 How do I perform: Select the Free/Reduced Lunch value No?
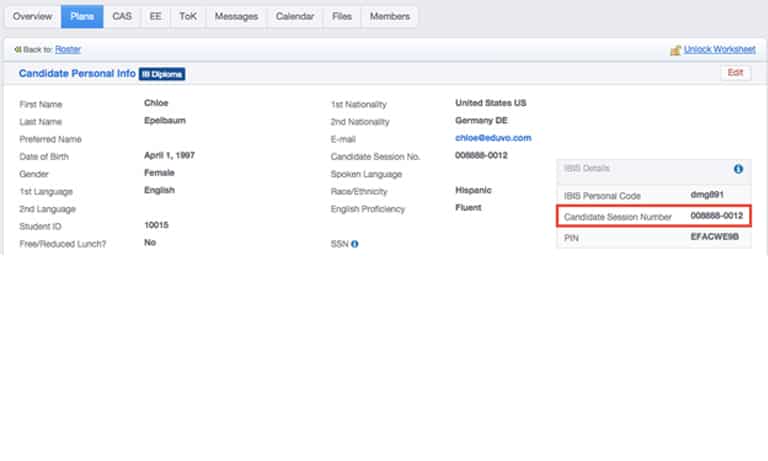[150, 243]
